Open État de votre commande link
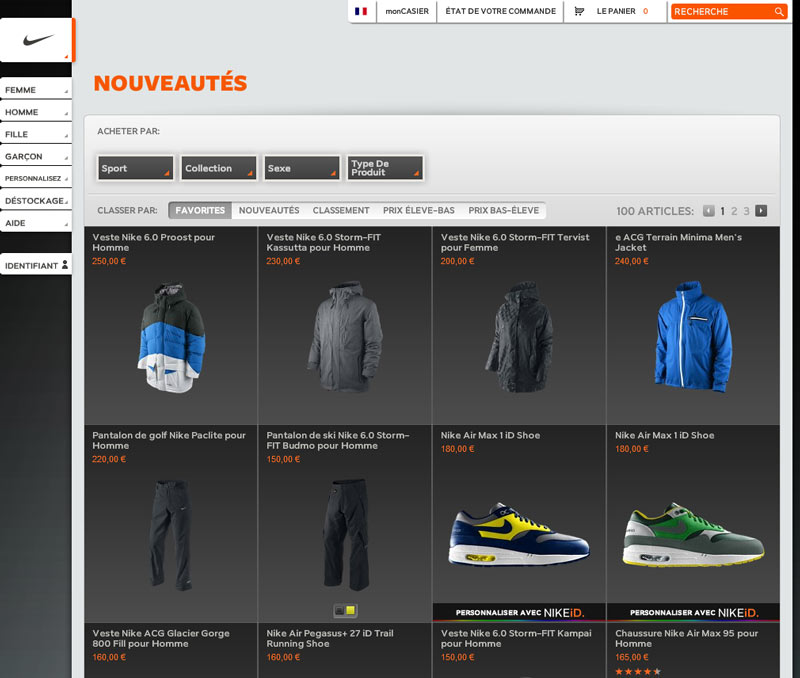This screenshot has height=678, width=800. pyautogui.click(x=500, y=11)
